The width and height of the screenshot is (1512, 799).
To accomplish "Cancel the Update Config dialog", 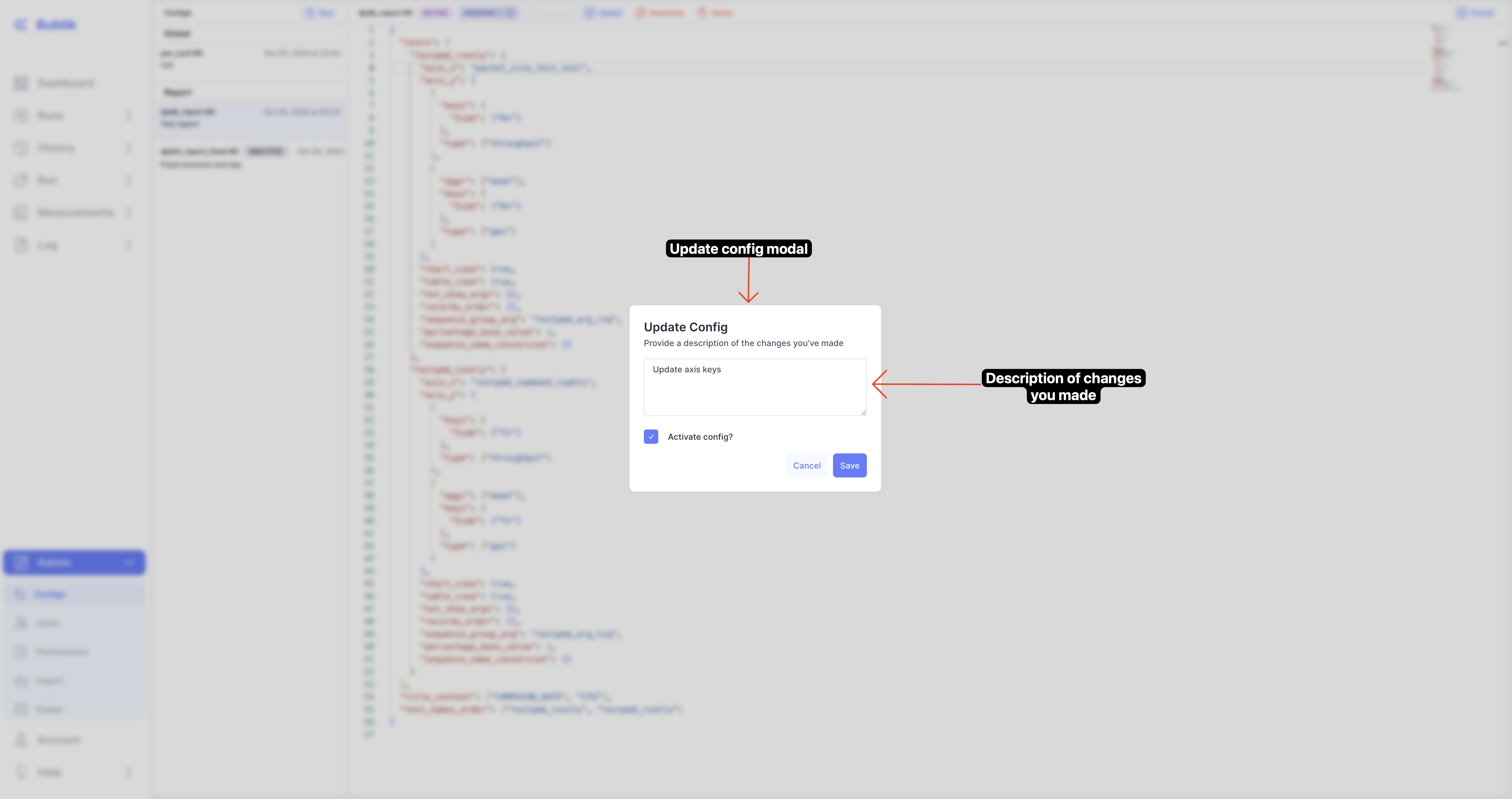I will click(806, 465).
